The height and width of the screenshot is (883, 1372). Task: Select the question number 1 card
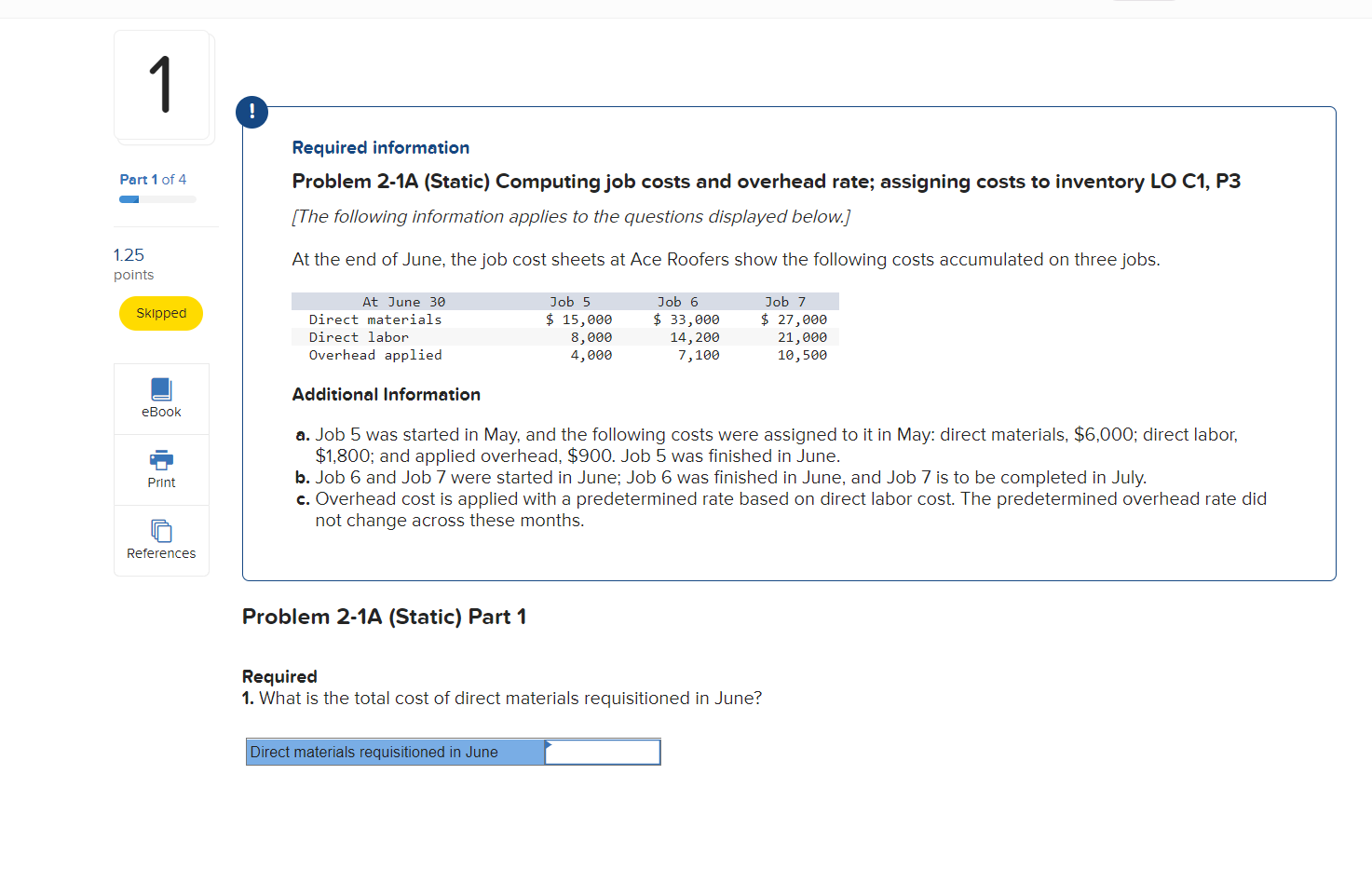tap(162, 86)
